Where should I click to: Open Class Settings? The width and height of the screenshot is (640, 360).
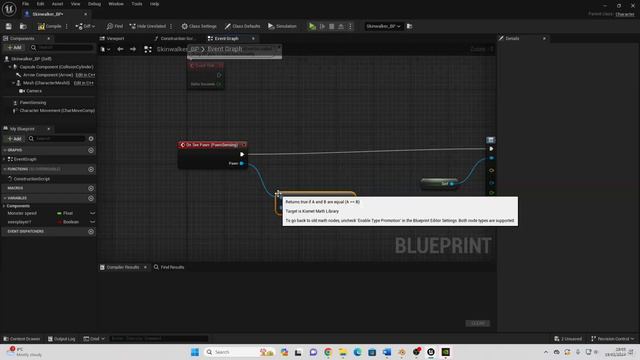[199, 26]
